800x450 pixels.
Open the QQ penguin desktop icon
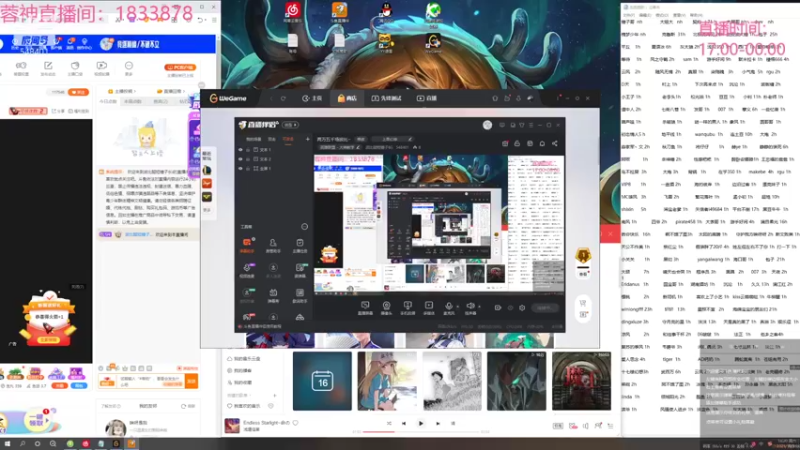(x=386, y=9)
